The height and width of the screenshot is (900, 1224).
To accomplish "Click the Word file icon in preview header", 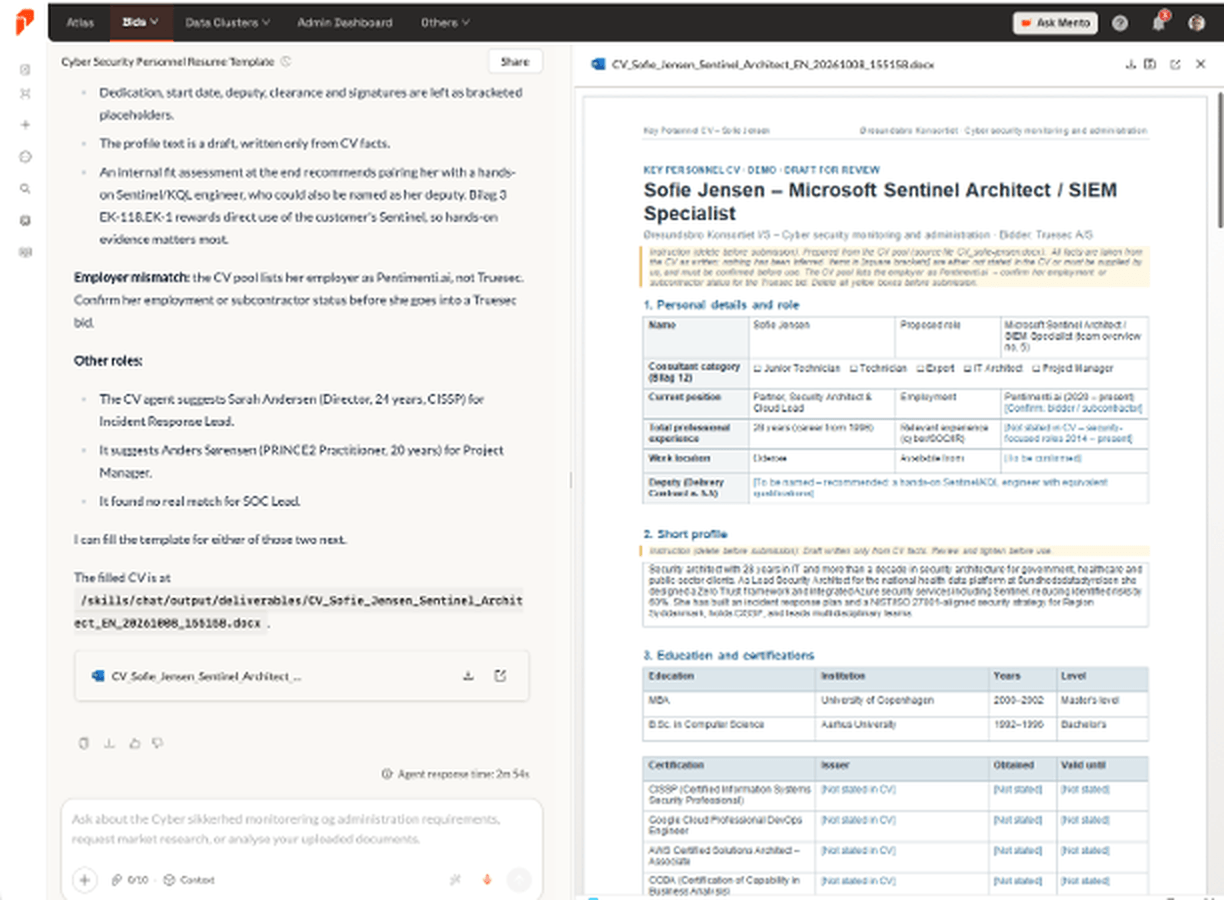I will point(598,64).
